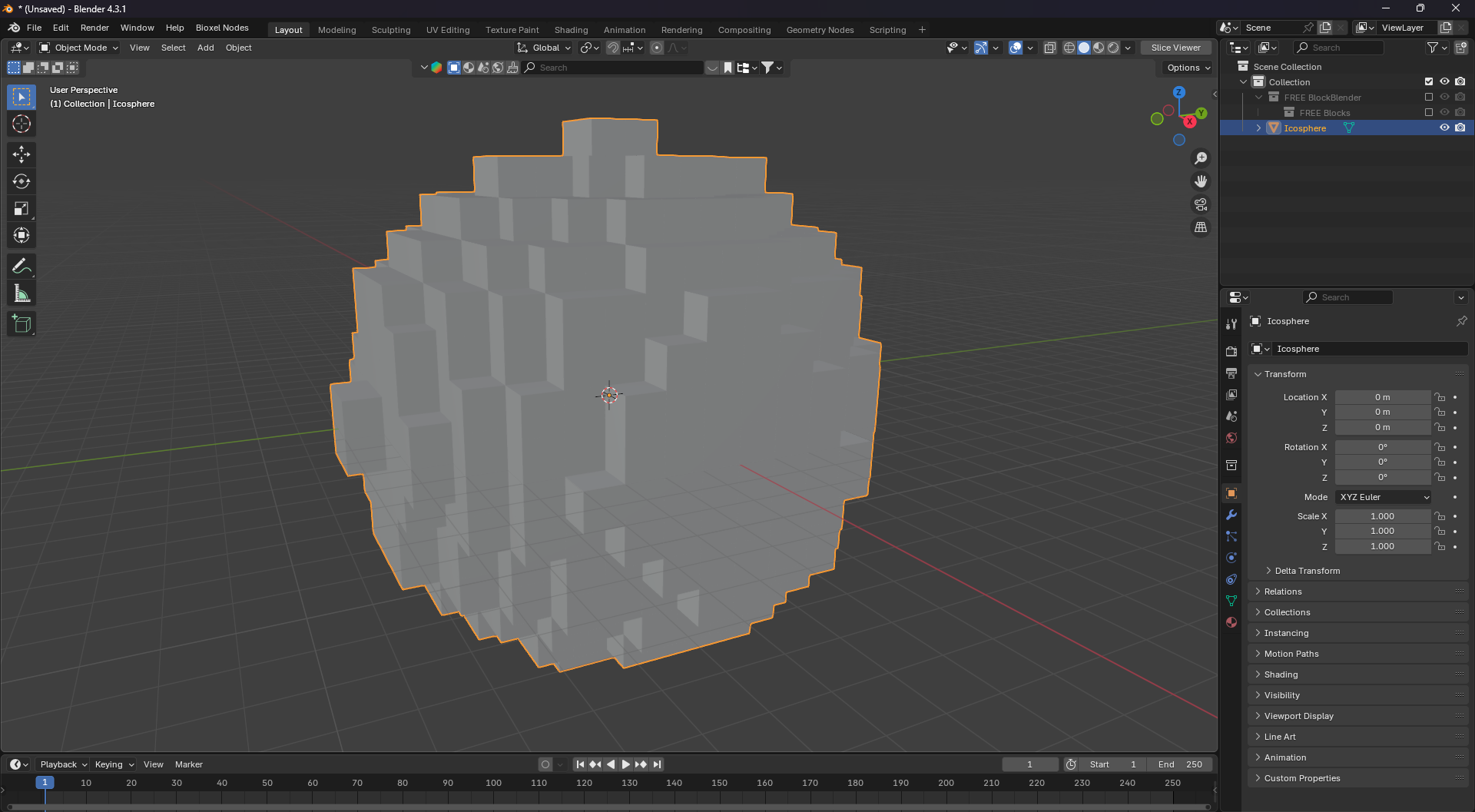Enable the FREE BlockBlender collection checkbox

[x=1429, y=97]
